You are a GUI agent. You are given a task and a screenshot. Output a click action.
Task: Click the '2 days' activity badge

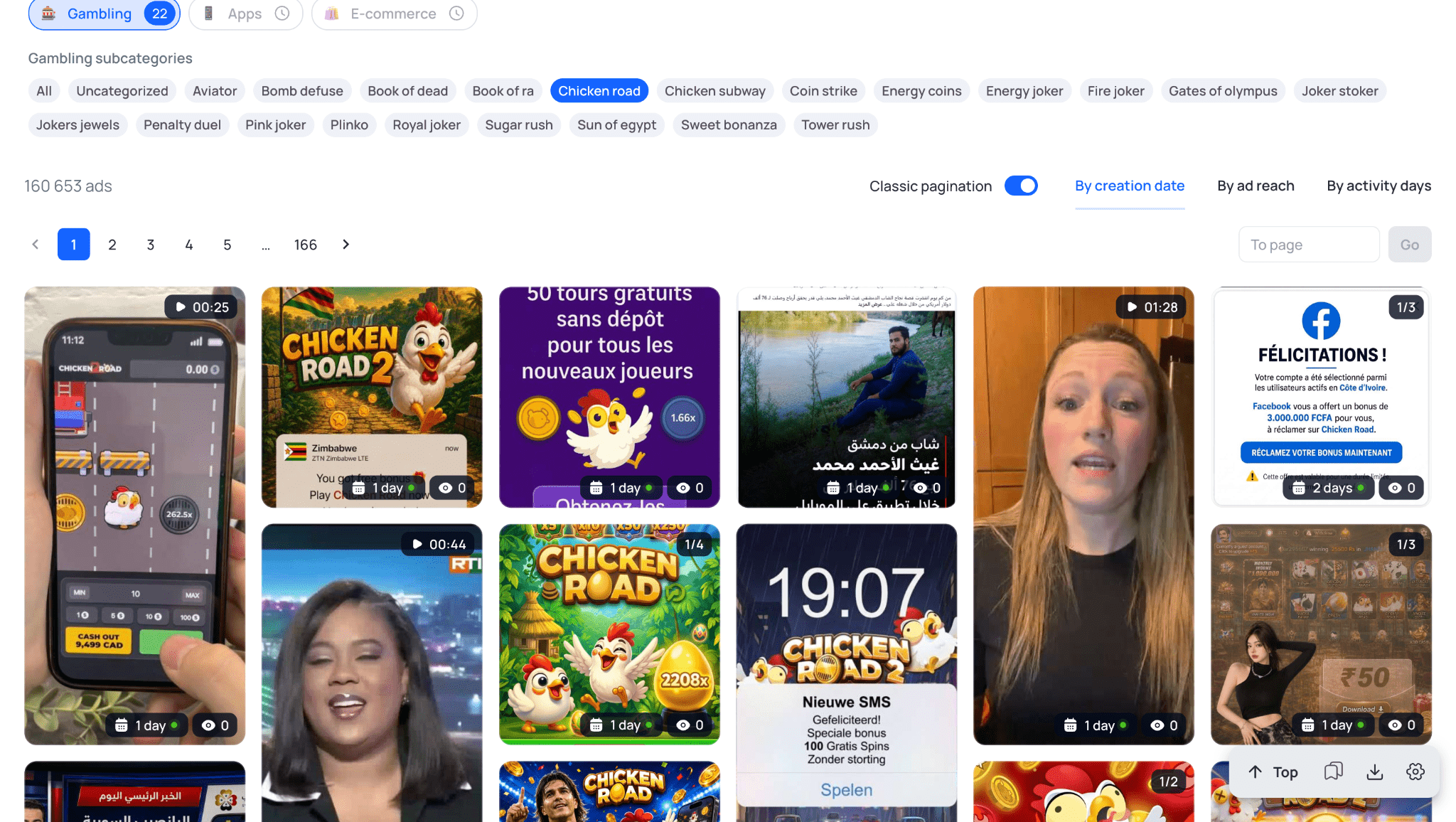1328,488
